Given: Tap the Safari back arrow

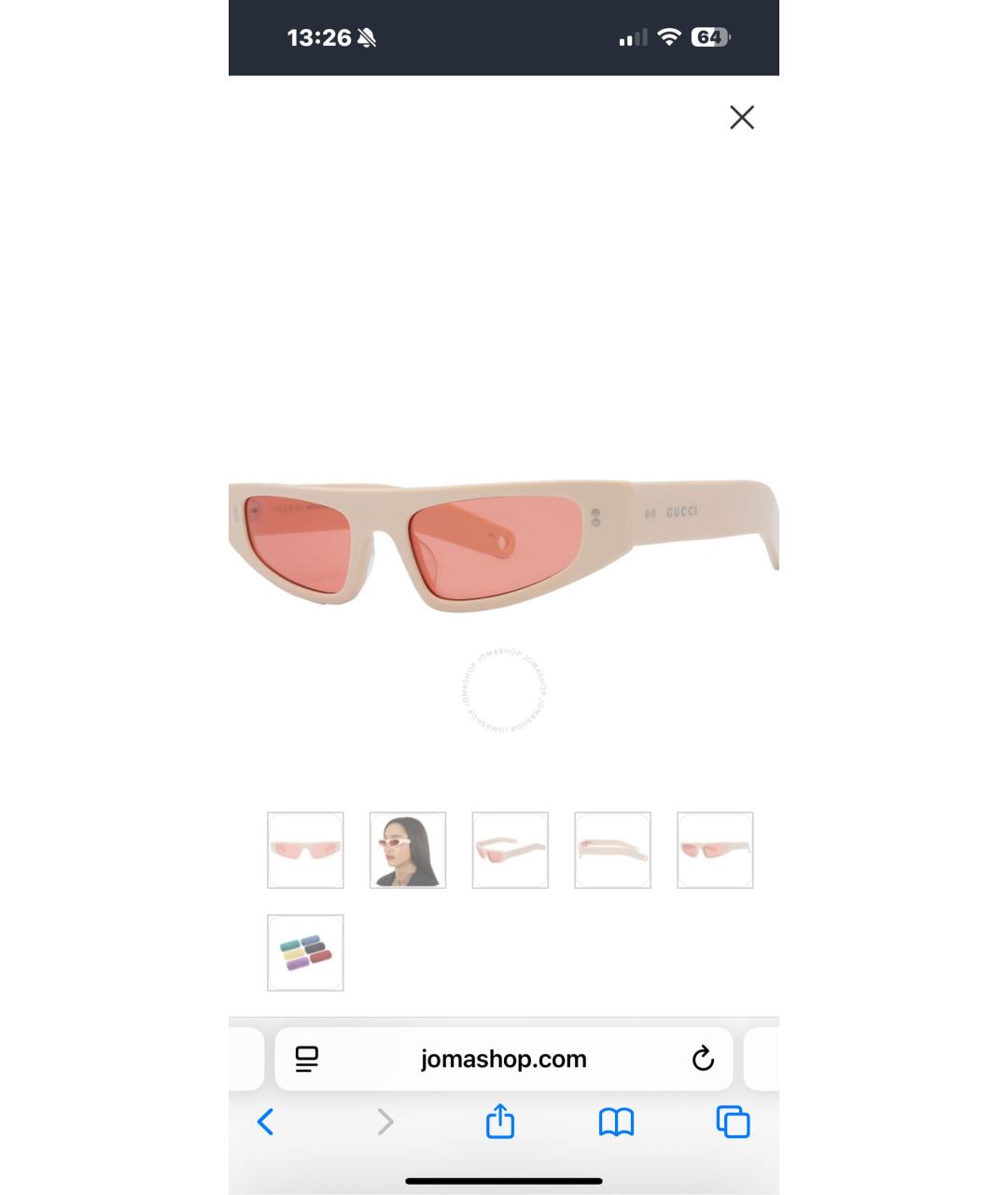Looking at the screenshot, I should [x=266, y=1121].
